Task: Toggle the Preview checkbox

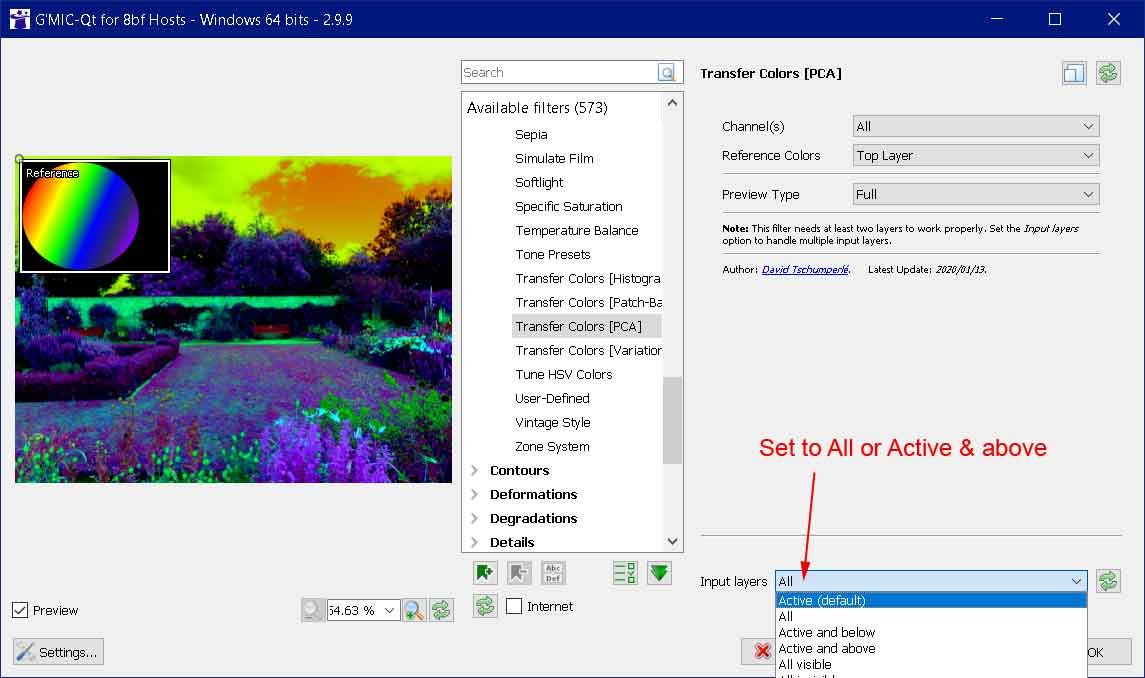Action: 20,610
